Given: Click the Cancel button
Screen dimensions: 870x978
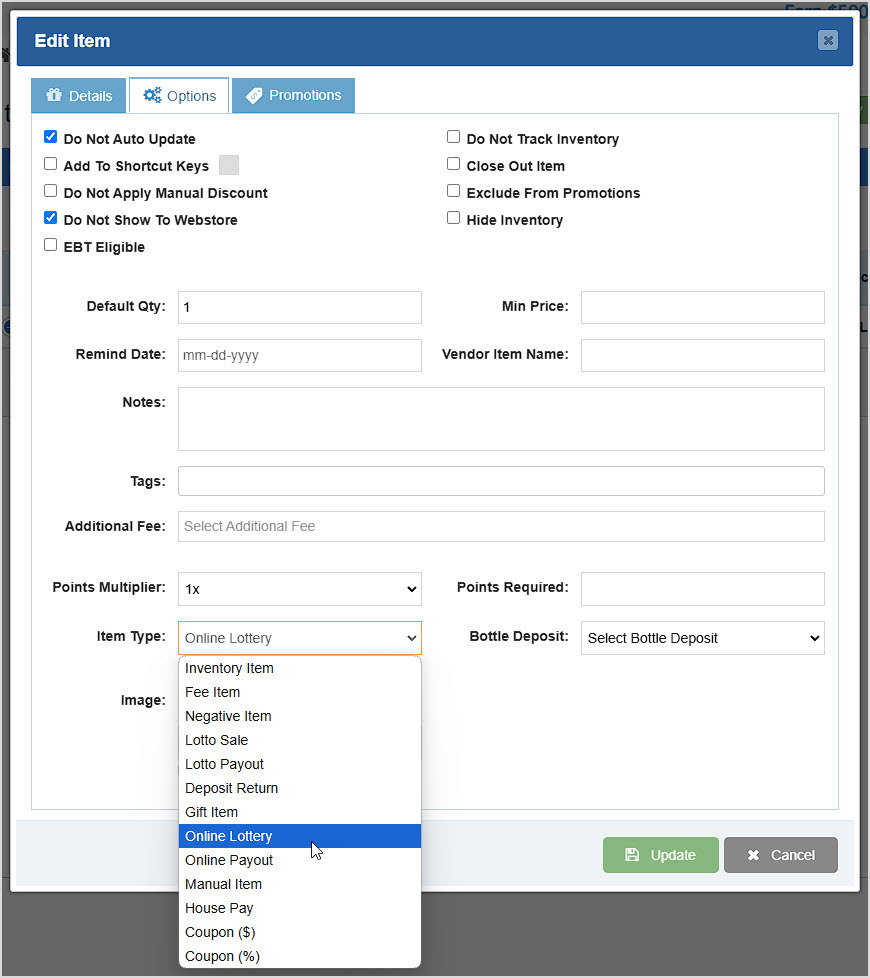Looking at the screenshot, I should (780, 855).
